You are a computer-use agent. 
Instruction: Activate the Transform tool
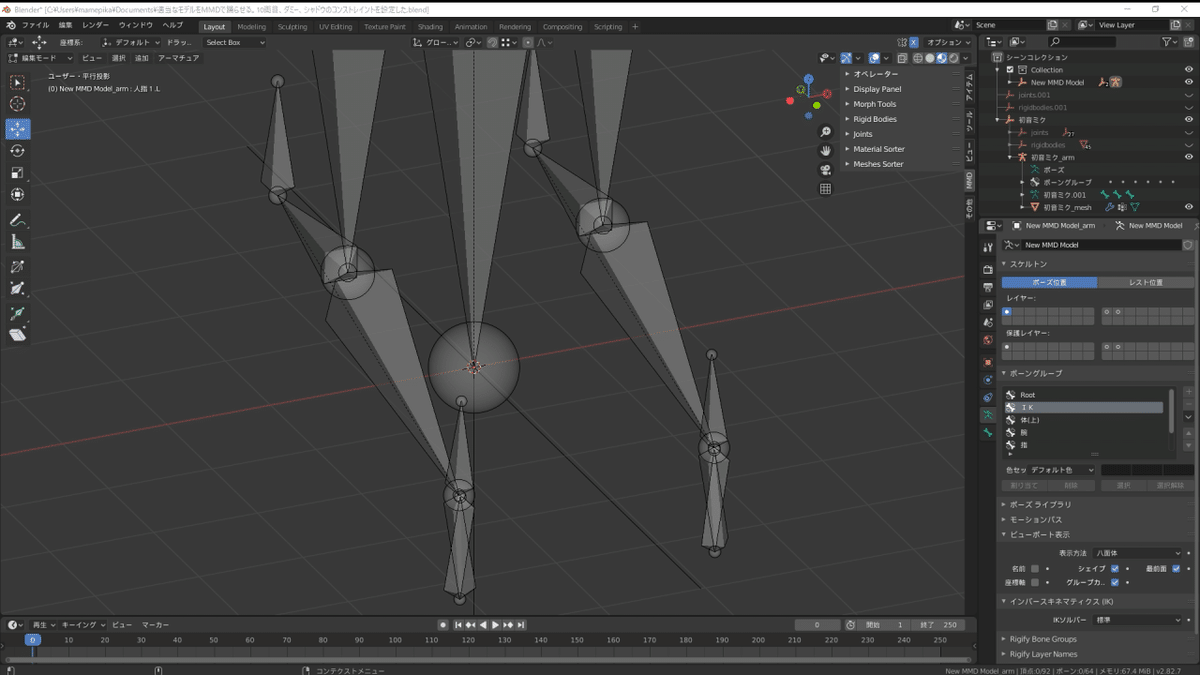coord(18,195)
